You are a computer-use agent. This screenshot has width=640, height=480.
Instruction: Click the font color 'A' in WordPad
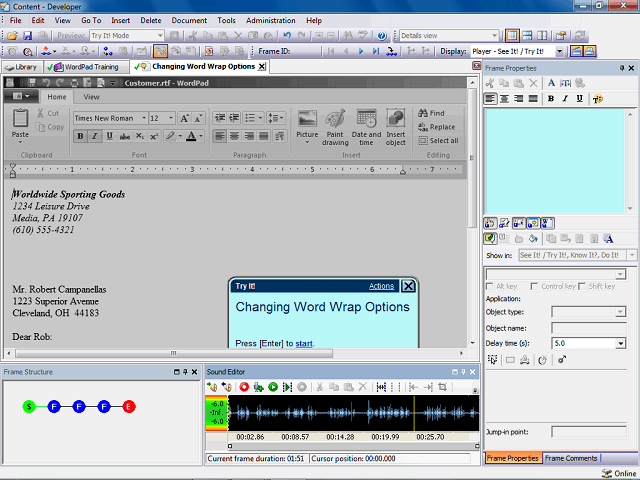coord(191,136)
